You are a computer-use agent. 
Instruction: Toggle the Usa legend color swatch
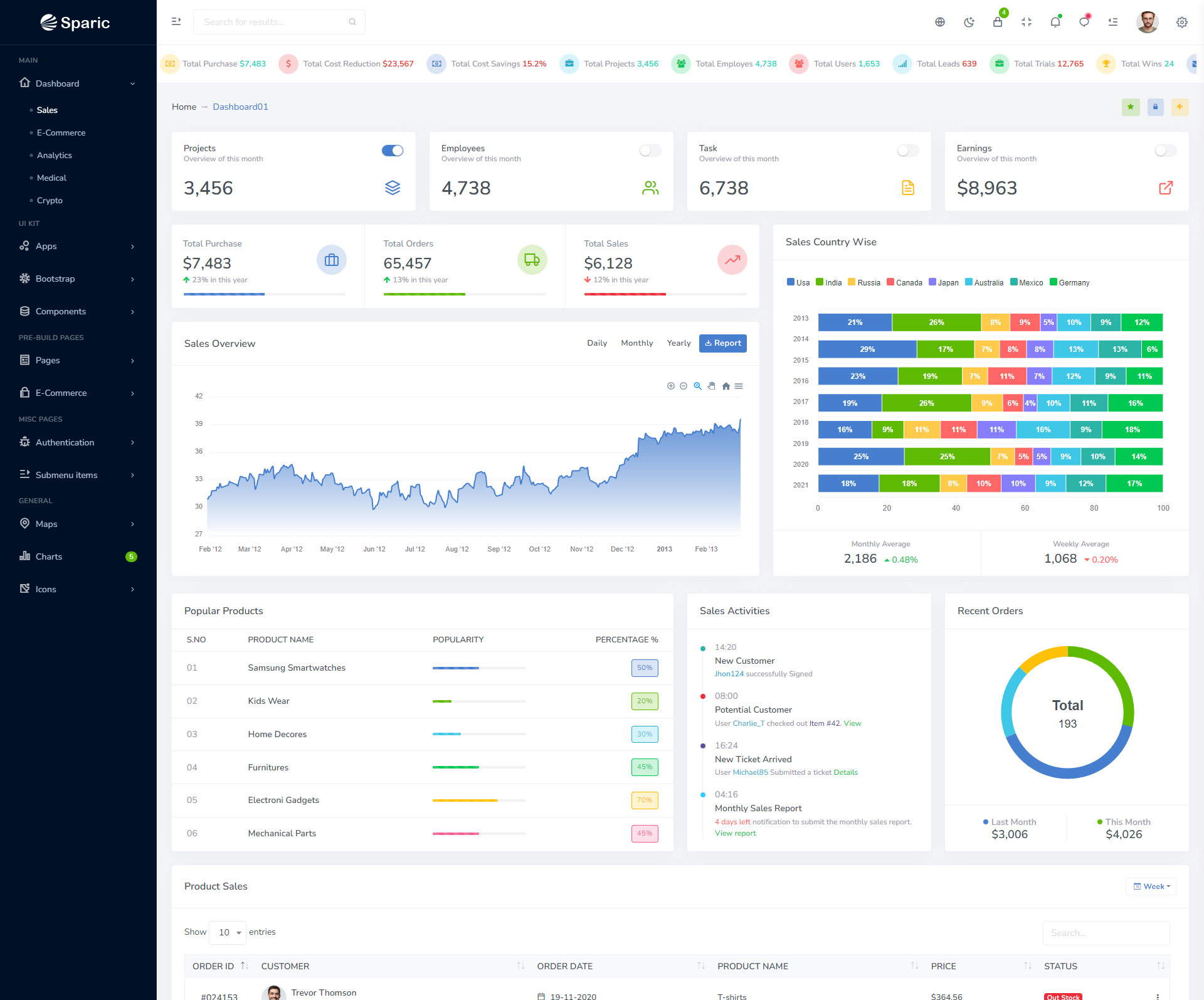click(x=791, y=282)
